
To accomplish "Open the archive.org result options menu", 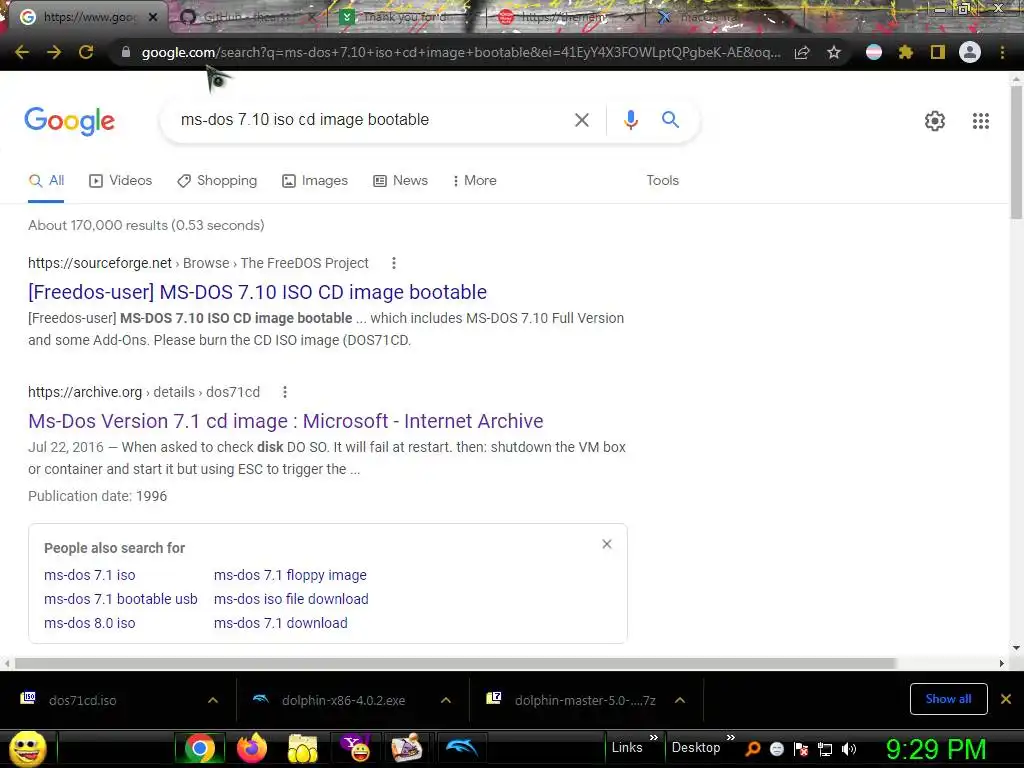I will point(285,392).
